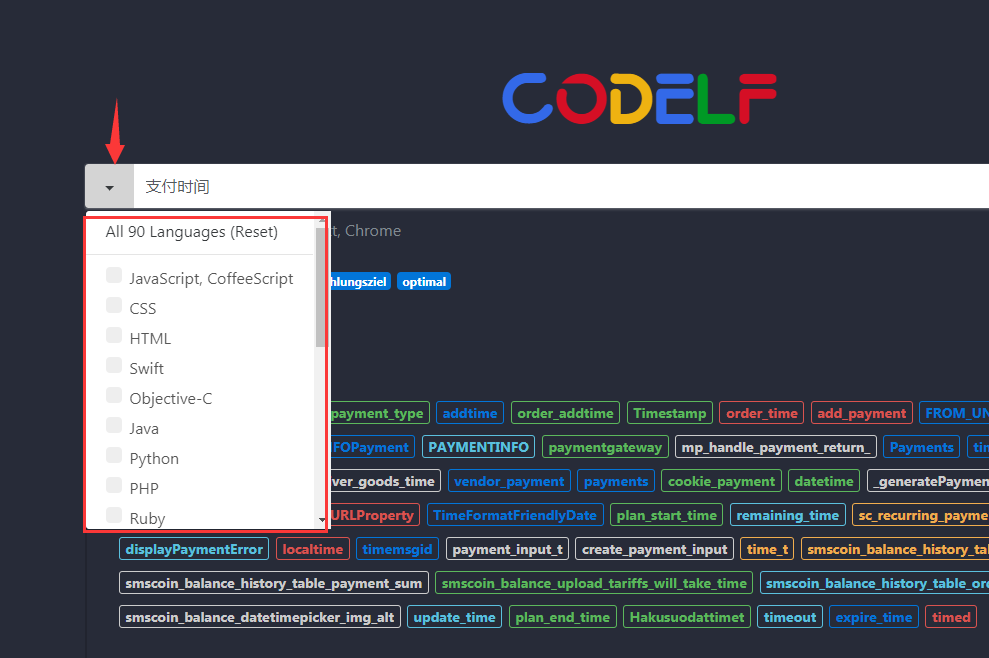This screenshot has height=658, width=989.
Task: Click the TimeFormatFriendlyDate tag
Action: coord(515,515)
